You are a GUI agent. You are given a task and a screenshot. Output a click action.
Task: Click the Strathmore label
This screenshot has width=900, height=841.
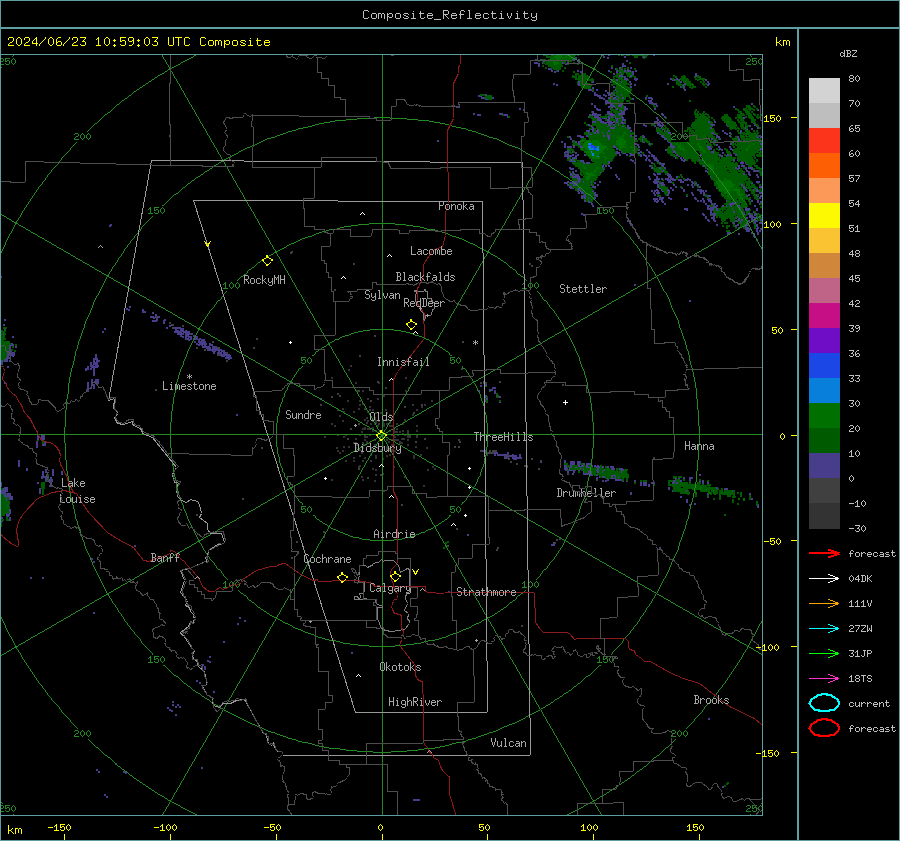tap(486, 592)
